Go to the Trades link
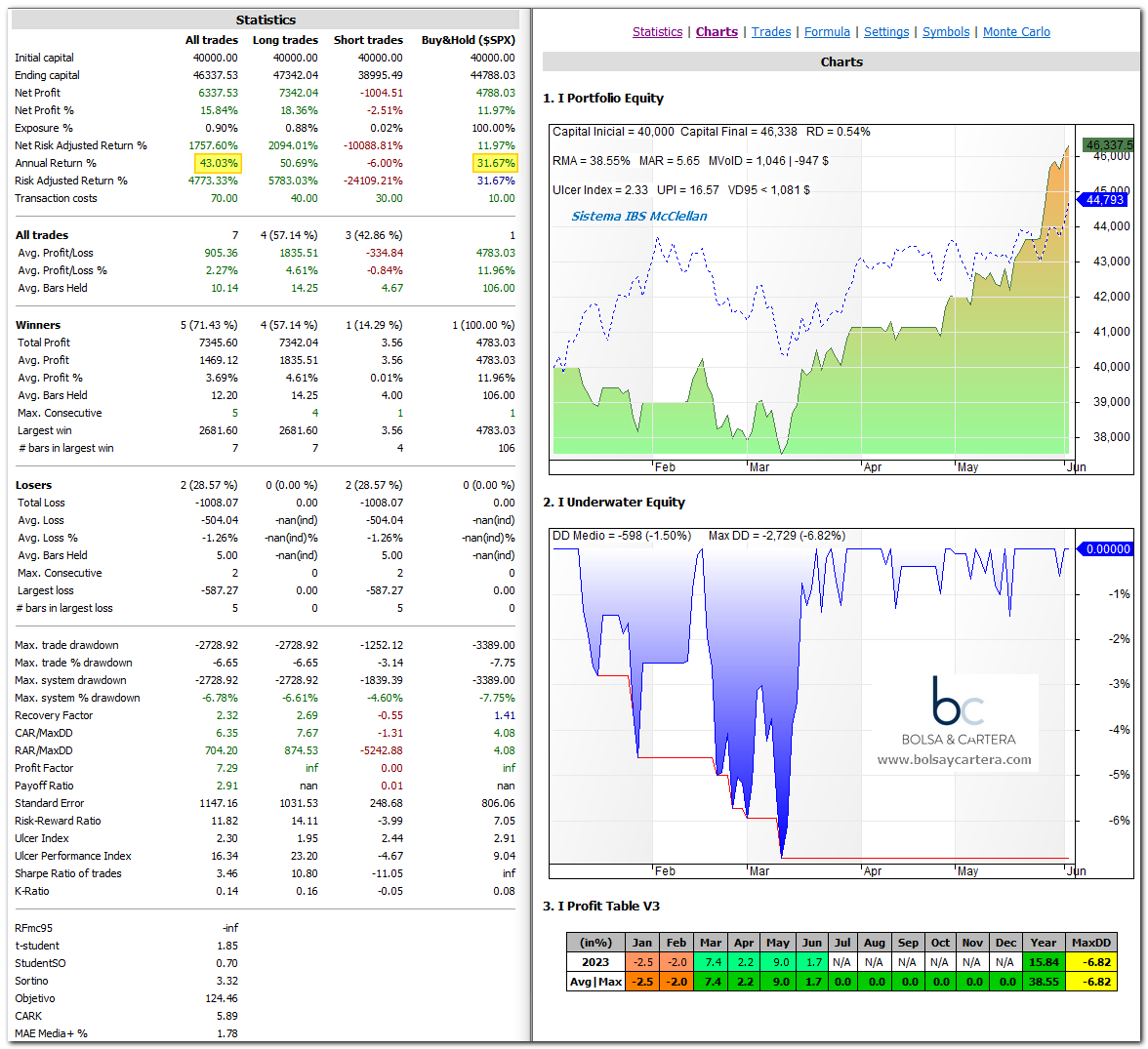Viewport: 1148px width, 1049px height. click(x=771, y=31)
